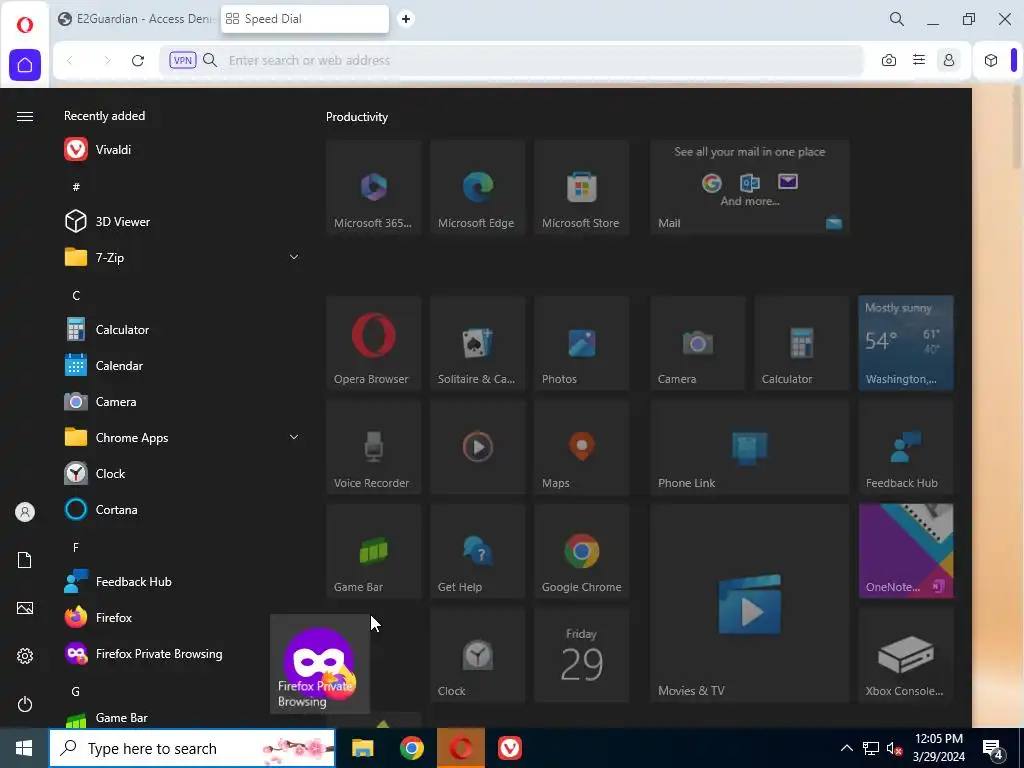This screenshot has height=768, width=1024.
Task: Open Calculator in the app list
Action: tap(182, 330)
